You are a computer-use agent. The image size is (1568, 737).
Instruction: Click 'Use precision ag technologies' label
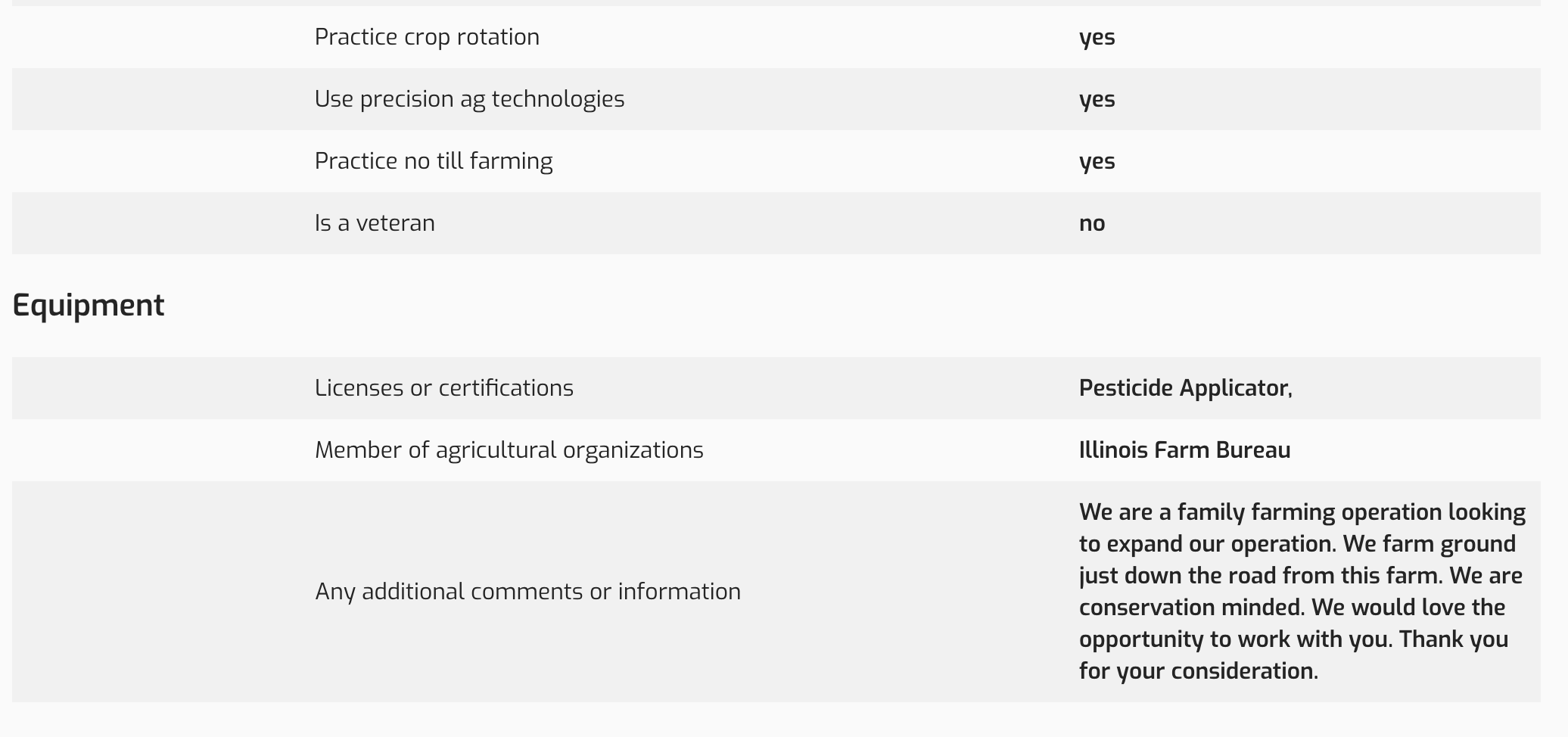469,99
